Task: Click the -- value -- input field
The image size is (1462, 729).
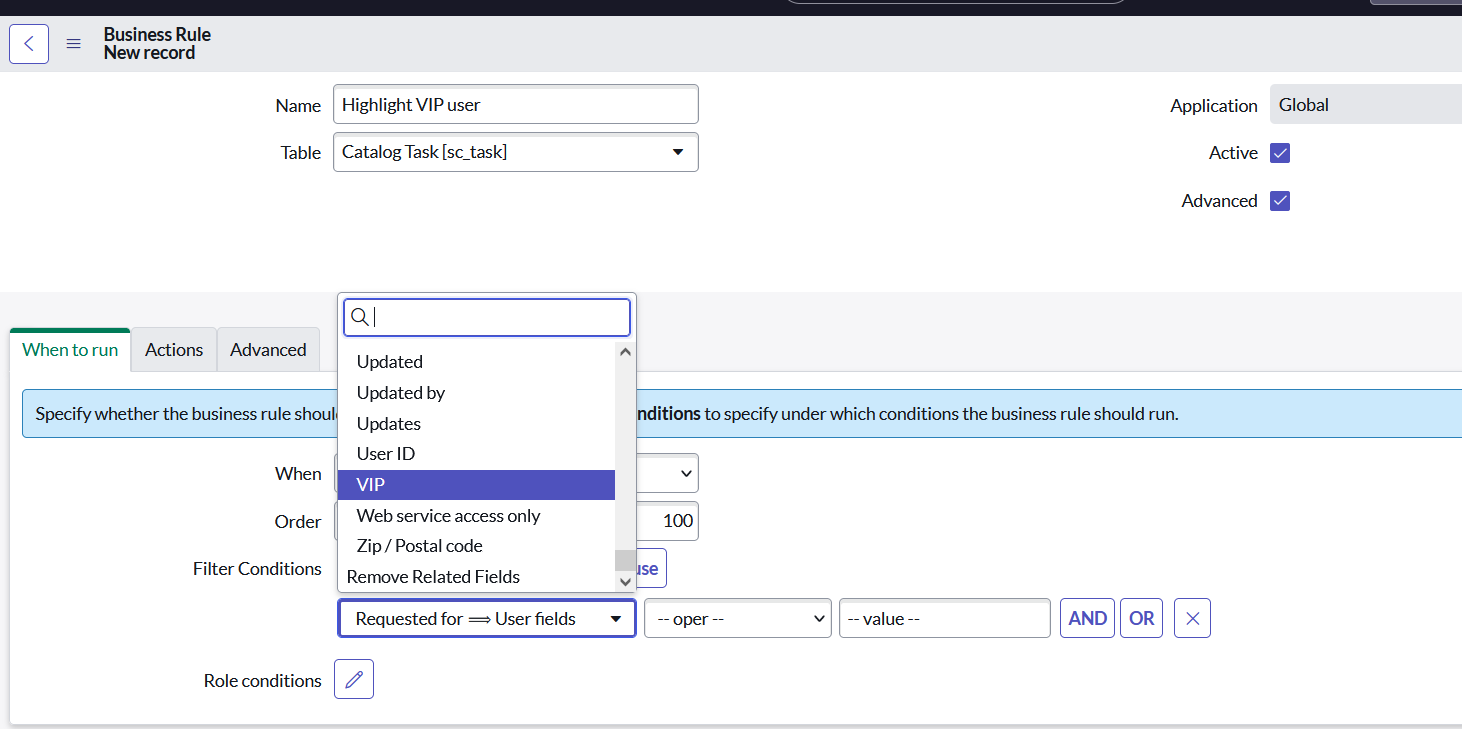Action: pos(944,618)
